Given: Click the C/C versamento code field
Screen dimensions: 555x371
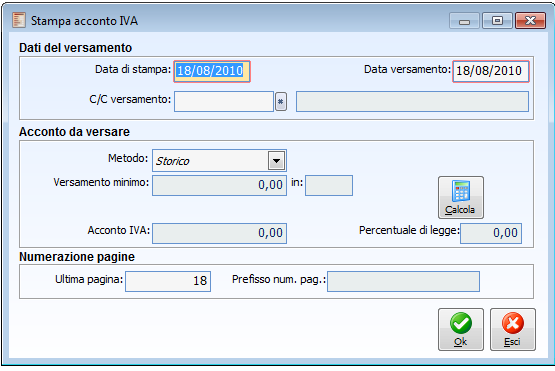Looking at the screenshot, I should [x=224, y=102].
